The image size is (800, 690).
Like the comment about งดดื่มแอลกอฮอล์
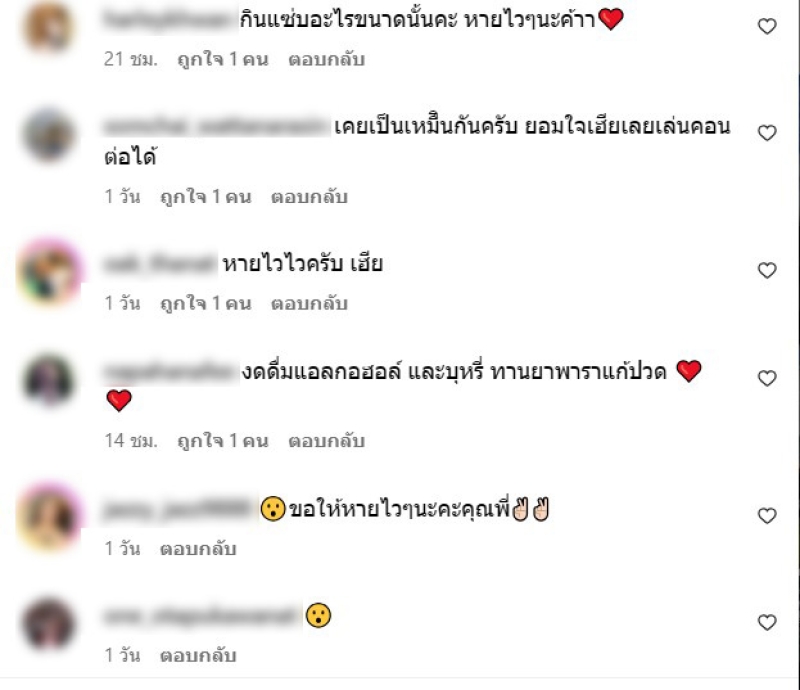767,378
